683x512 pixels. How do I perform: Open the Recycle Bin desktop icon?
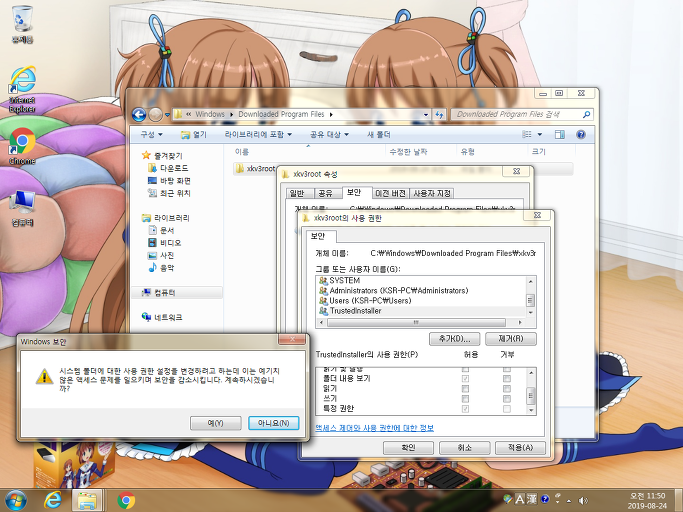click(x=22, y=24)
